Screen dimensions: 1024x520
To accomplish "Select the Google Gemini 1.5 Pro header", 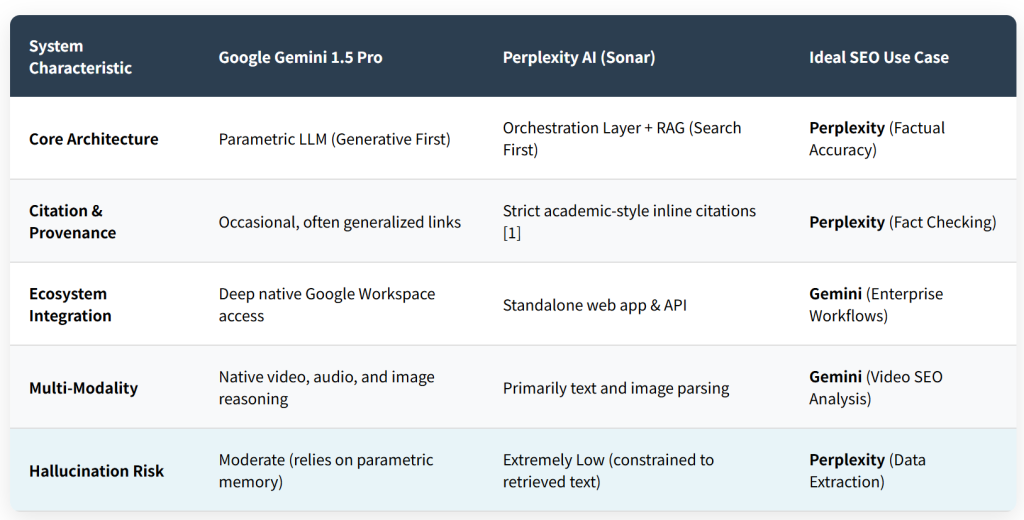I will point(300,57).
